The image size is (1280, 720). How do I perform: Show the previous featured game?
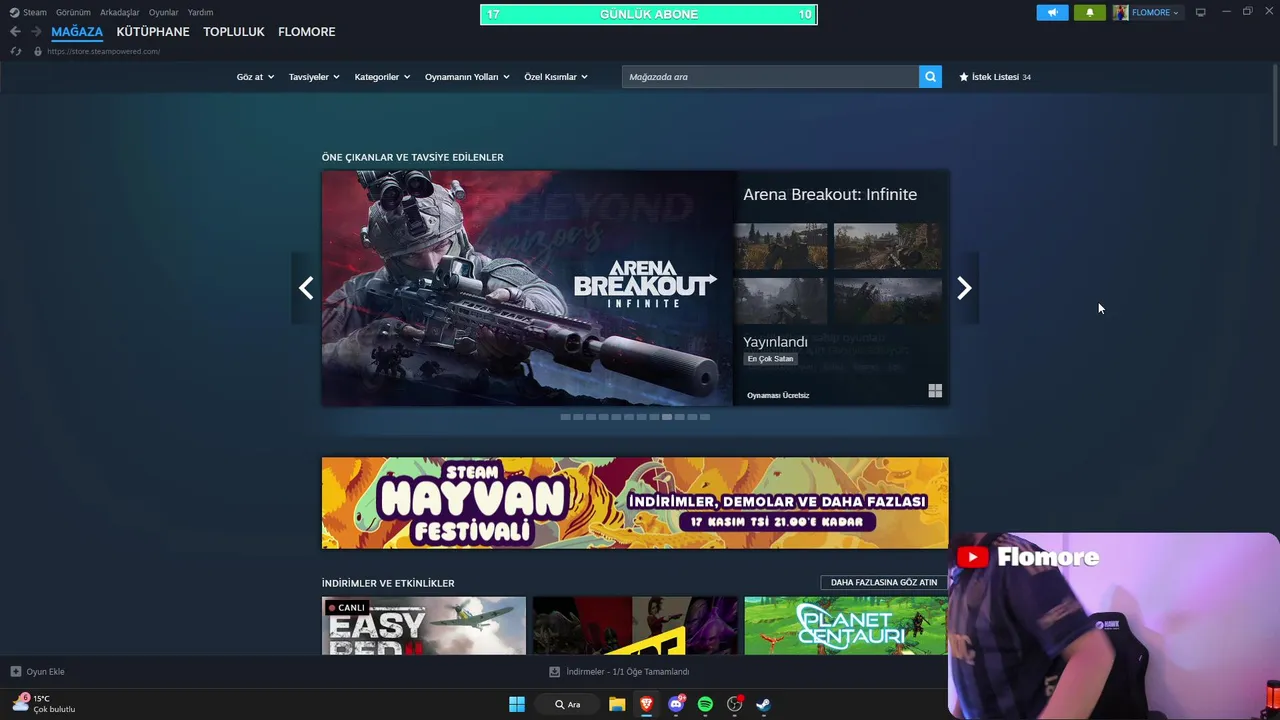306,288
